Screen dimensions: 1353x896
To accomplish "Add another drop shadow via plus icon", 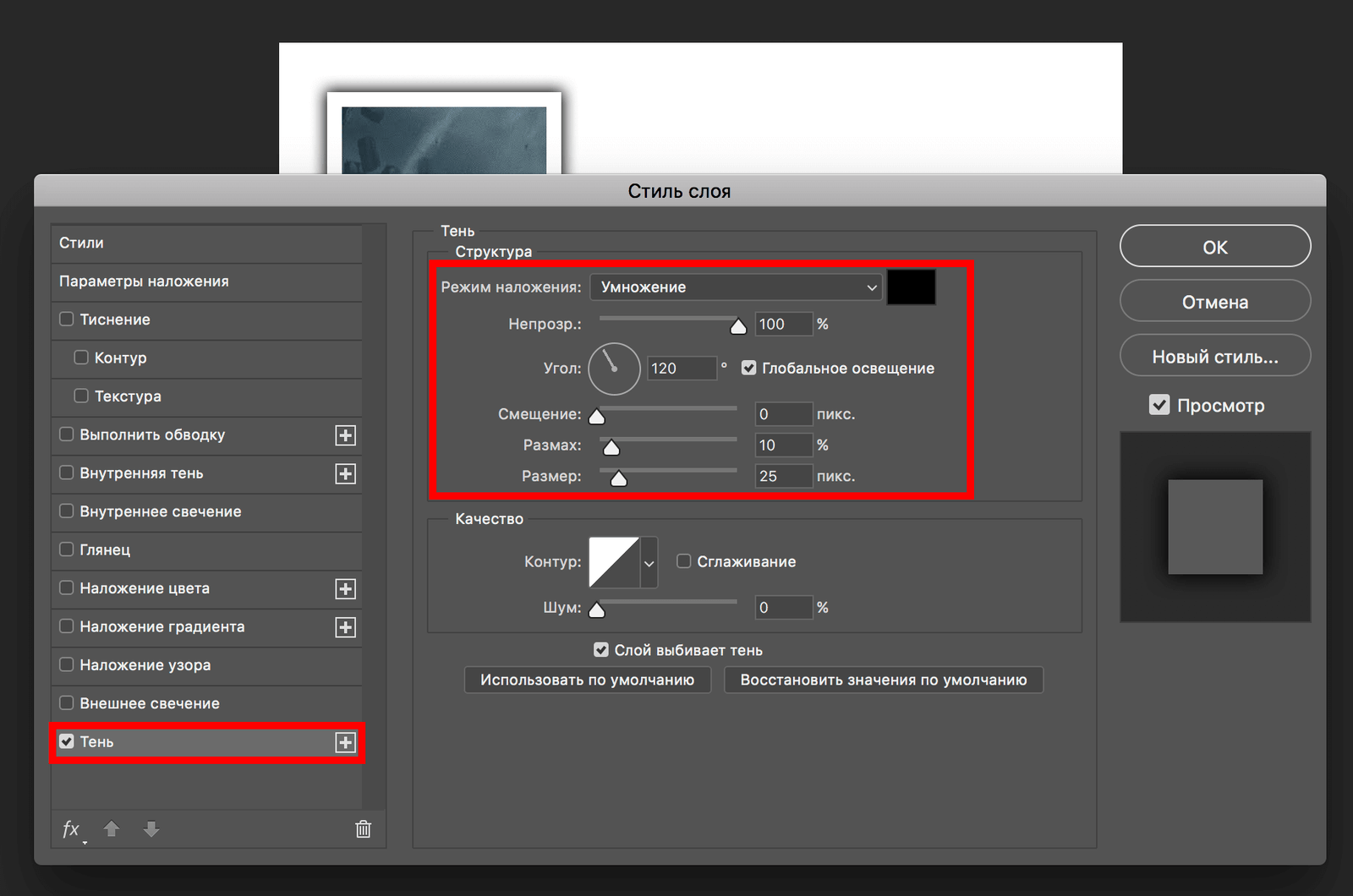I will pos(345,742).
